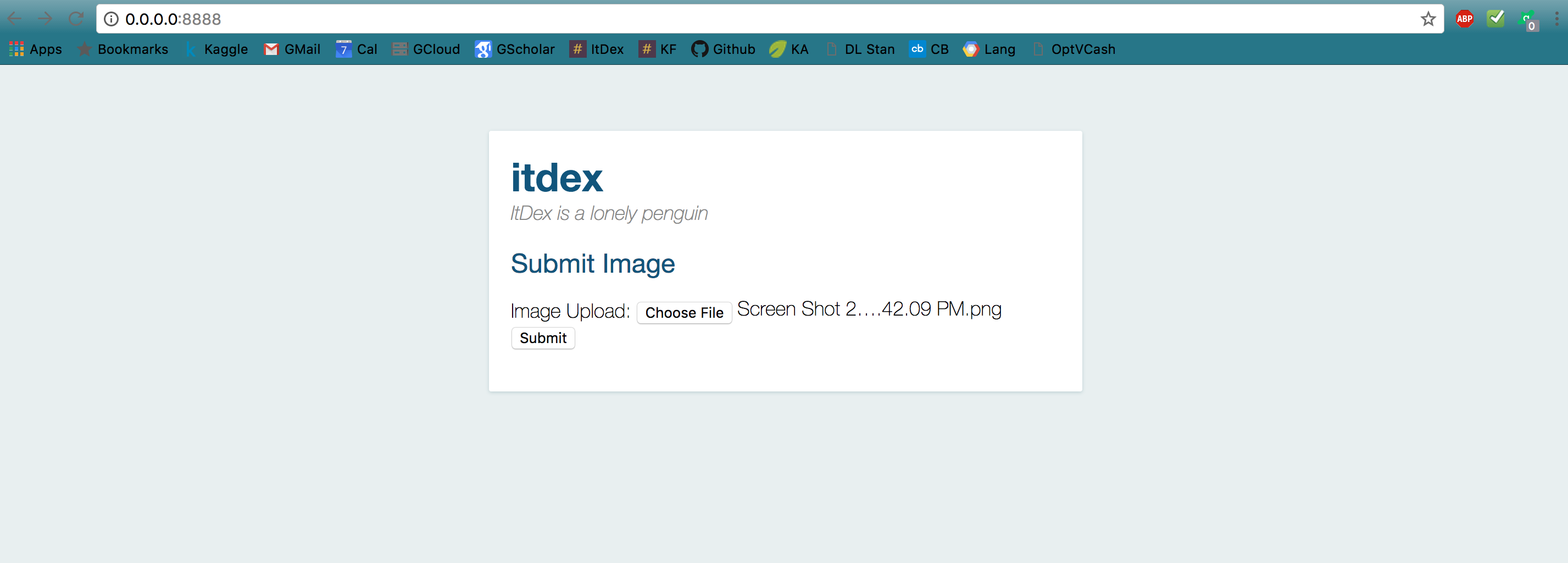Open the Github bookmark
Screen dimensions: 1568x563
coord(723,49)
